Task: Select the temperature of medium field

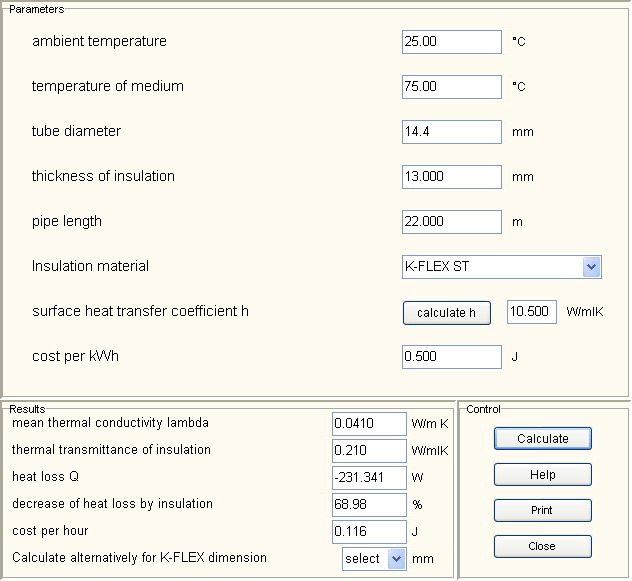Action: (x=451, y=87)
